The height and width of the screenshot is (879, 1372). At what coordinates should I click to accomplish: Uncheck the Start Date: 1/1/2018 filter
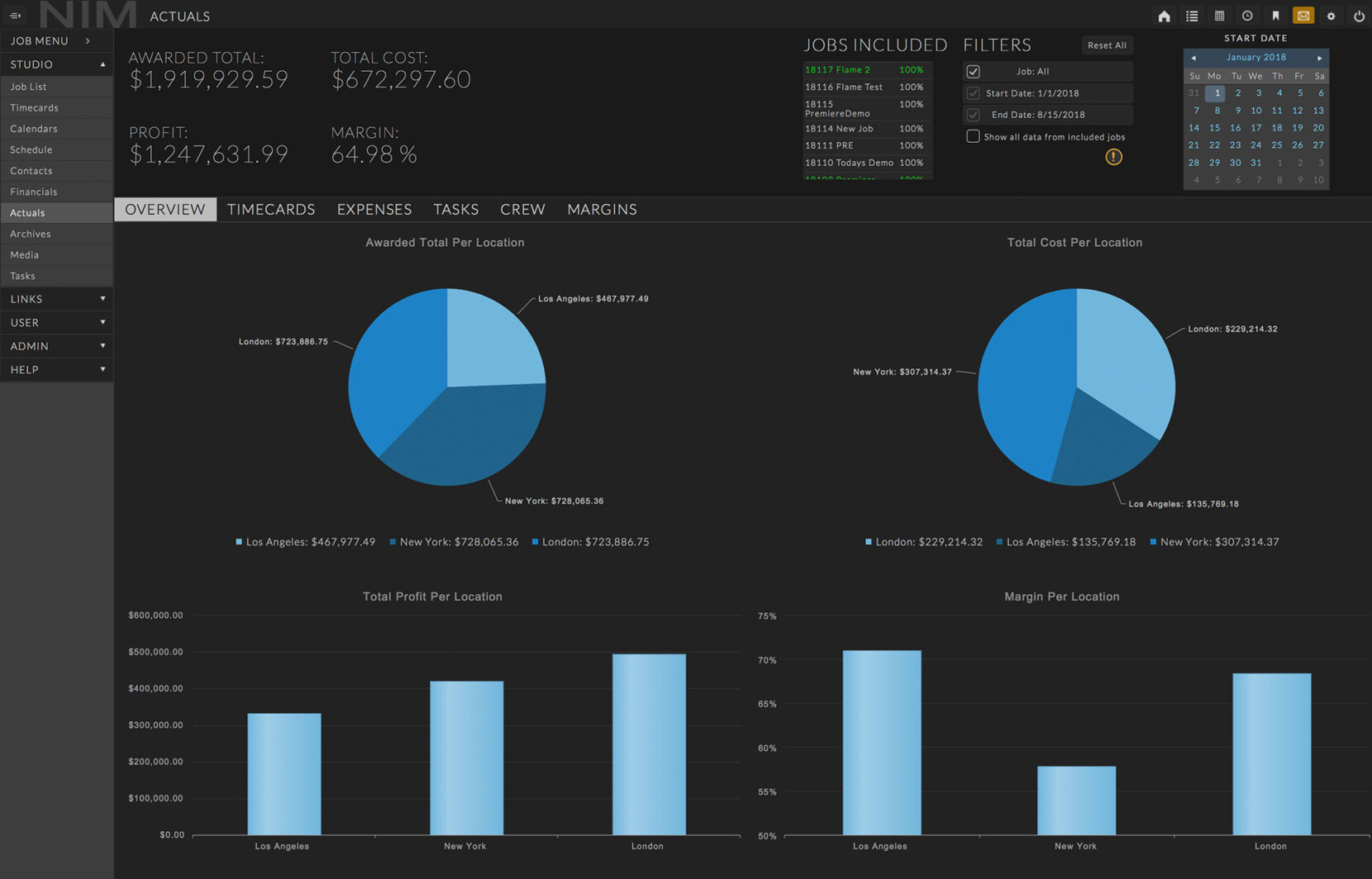[973, 93]
